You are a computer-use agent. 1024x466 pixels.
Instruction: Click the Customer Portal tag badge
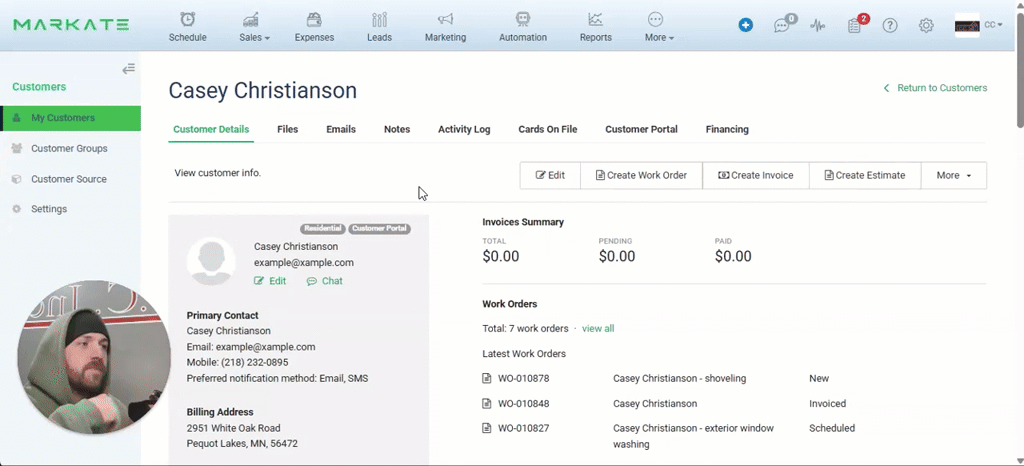pyautogui.click(x=379, y=228)
